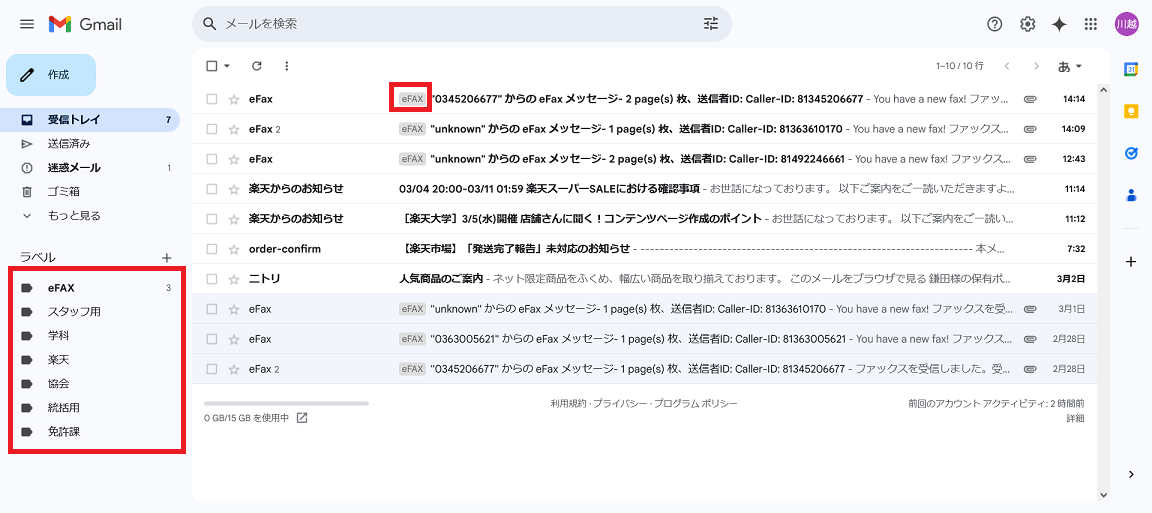Click the 作成 compose button
The width and height of the screenshot is (1152, 513).
(51, 75)
